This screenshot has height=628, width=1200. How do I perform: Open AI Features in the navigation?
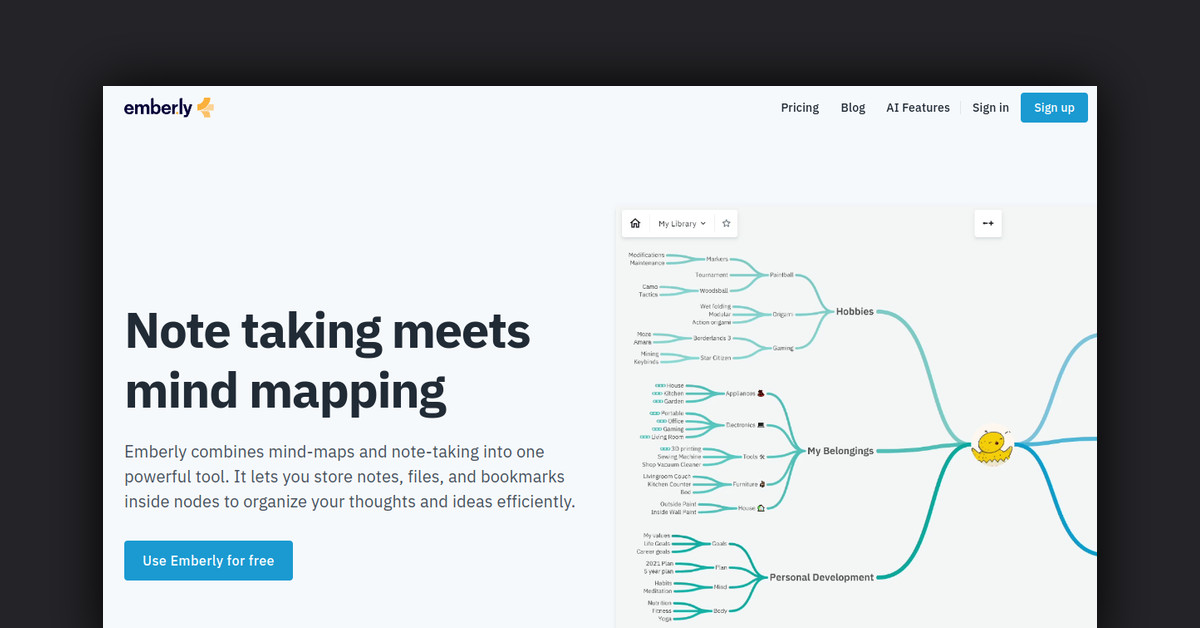(x=917, y=108)
